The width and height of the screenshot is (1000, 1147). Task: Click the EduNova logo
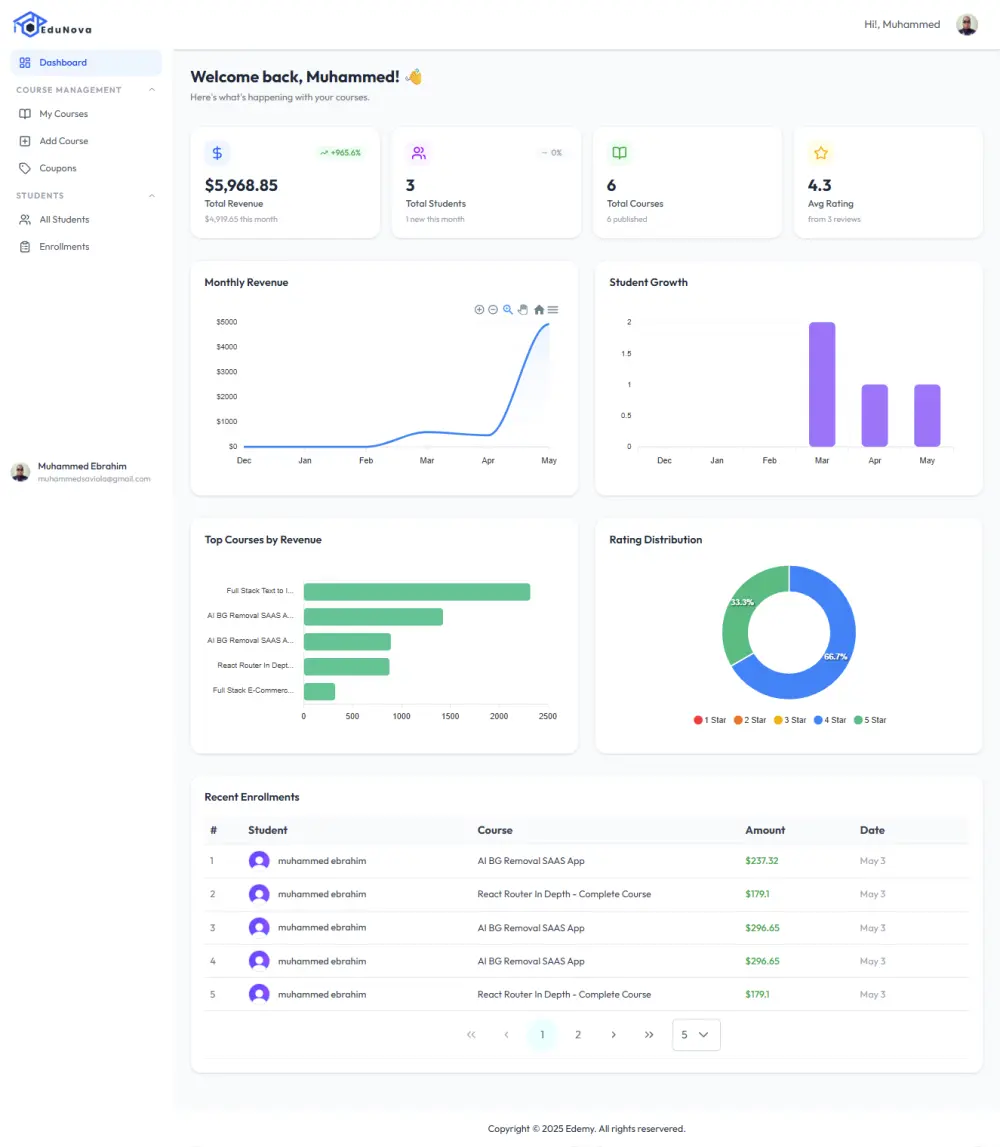coord(52,25)
